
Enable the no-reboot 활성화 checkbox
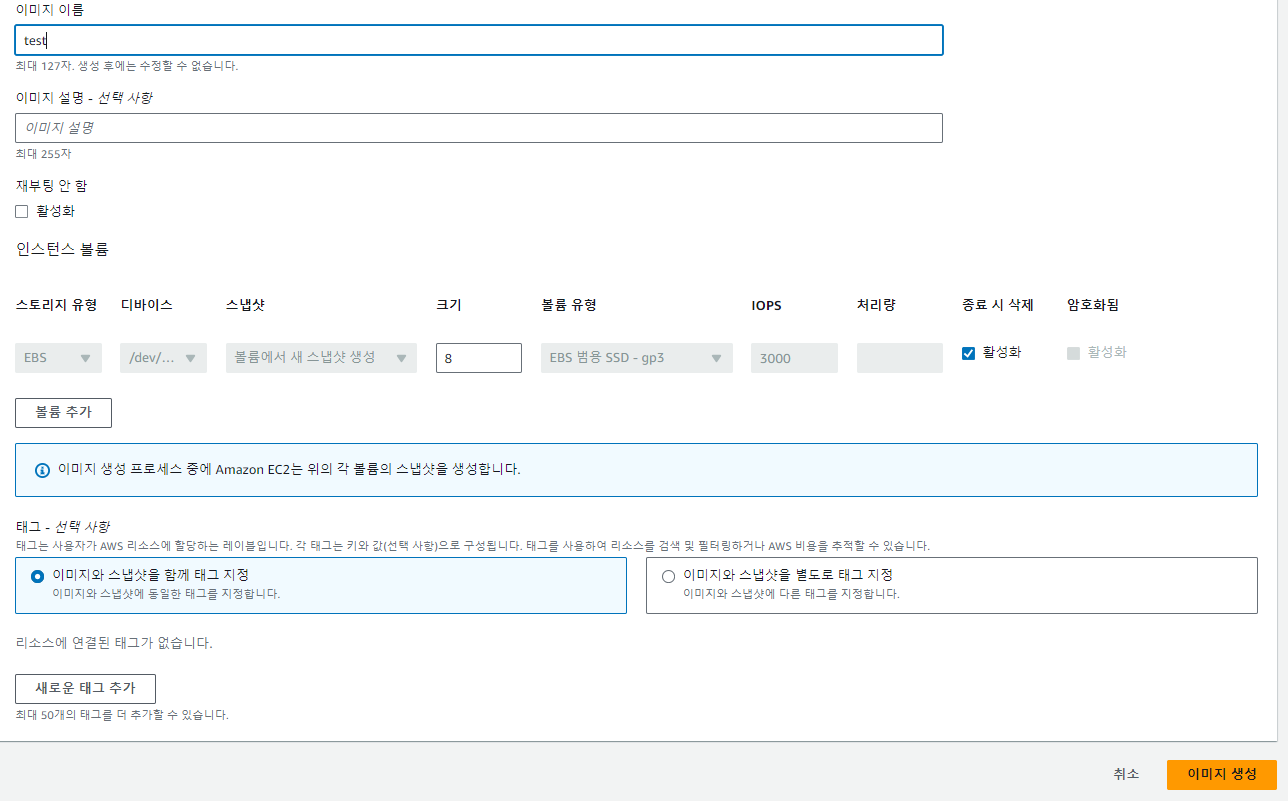pyautogui.click(x=22, y=211)
